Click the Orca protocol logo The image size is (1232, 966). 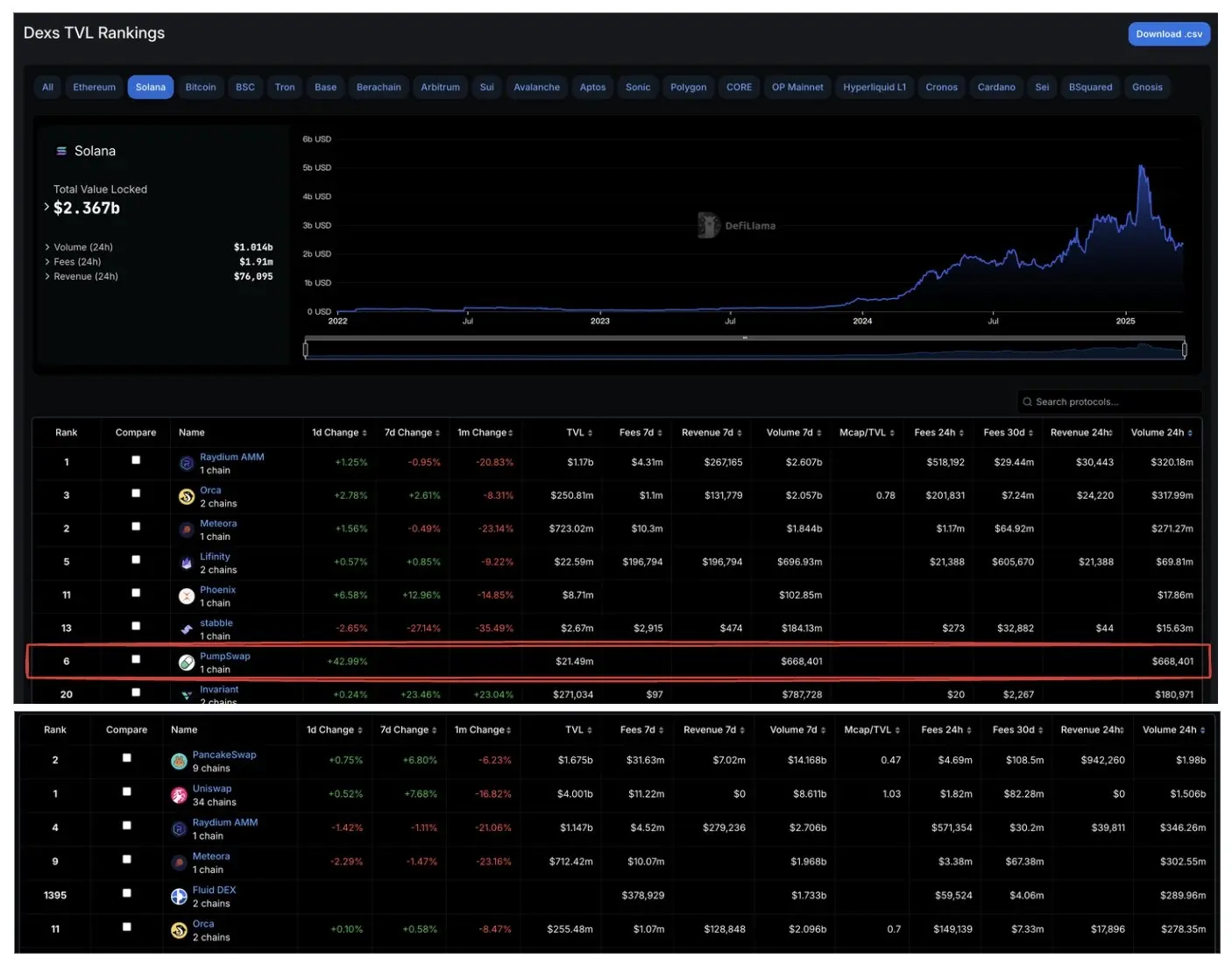(187, 495)
